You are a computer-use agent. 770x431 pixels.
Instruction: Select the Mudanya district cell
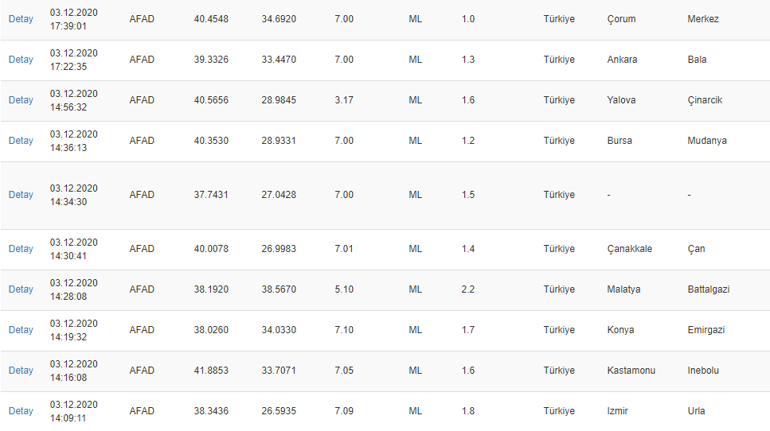(x=706, y=140)
